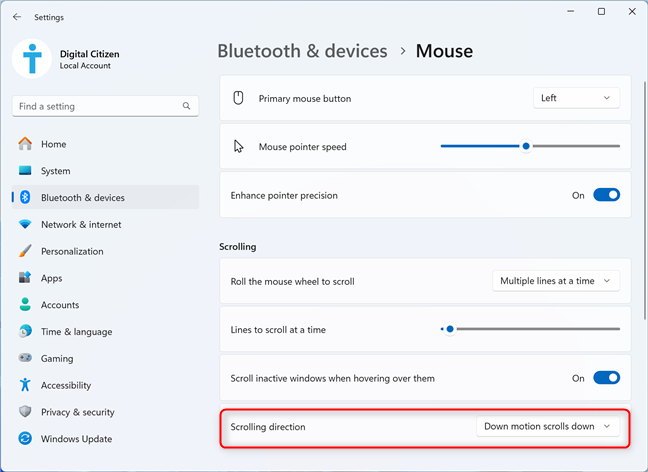The height and width of the screenshot is (472, 648).
Task: Click the Digital Citizen account avatar
Action: click(32, 59)
